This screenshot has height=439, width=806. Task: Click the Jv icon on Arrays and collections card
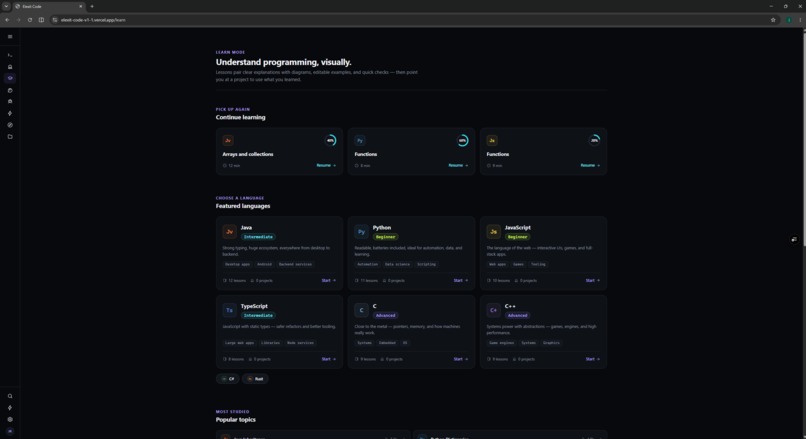(228, 140)
